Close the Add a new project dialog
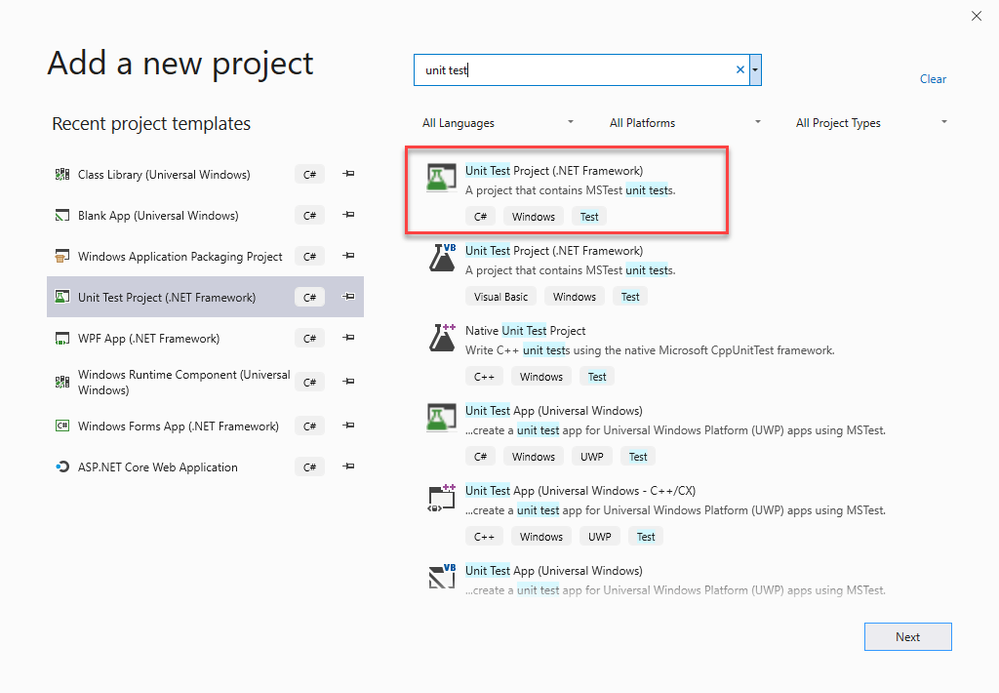The width and height of the screenshot is (999, 693). 977,16
